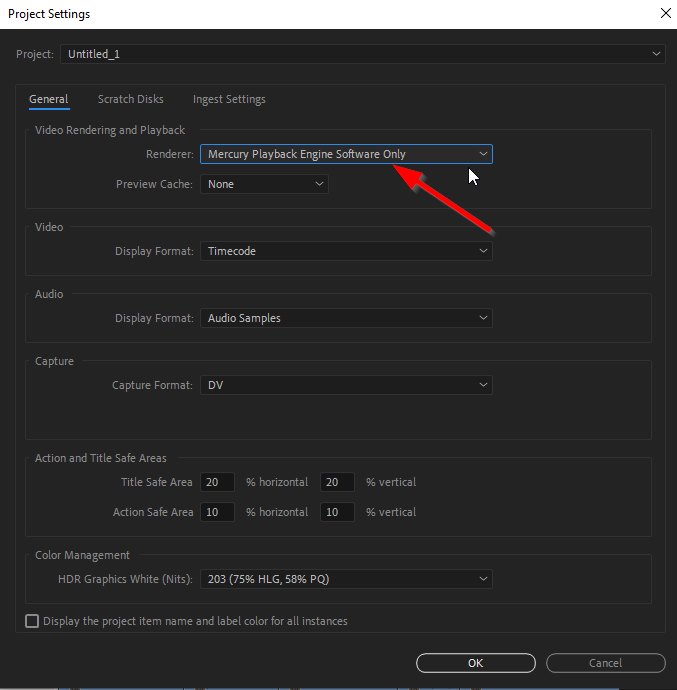Switch to the Scratch Disks tab
This screenshot has width=677, height=690.
coord(130,99)
